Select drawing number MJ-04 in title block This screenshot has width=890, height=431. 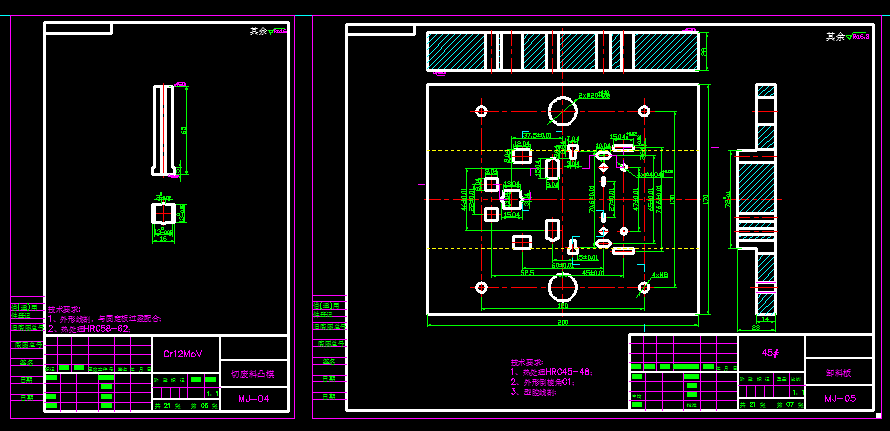coord(253,399)
